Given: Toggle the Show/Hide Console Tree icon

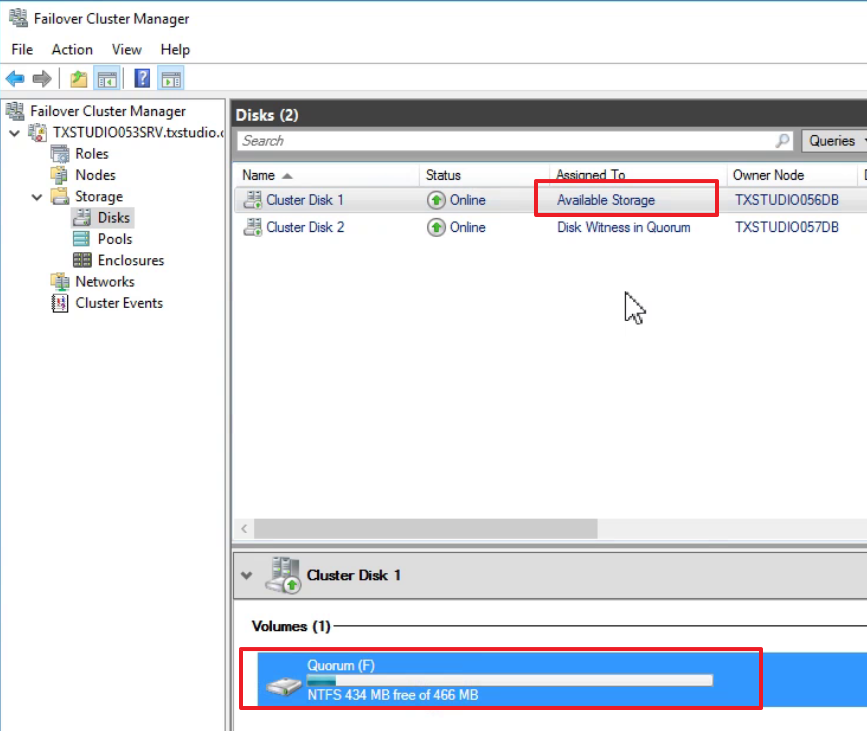Looking at the screenshot, I should (x=107, y=79).
